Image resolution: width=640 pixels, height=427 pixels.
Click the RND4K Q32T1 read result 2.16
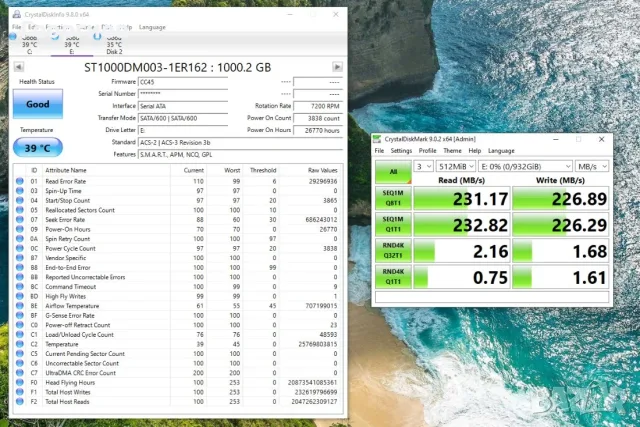[462, 251]
